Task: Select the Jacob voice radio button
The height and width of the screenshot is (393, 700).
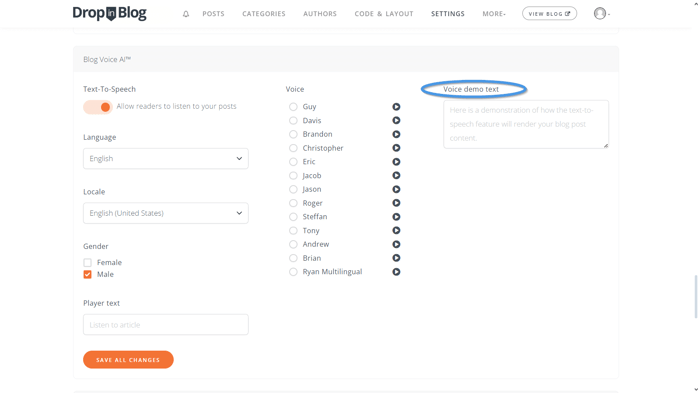Action: point(293,176)
